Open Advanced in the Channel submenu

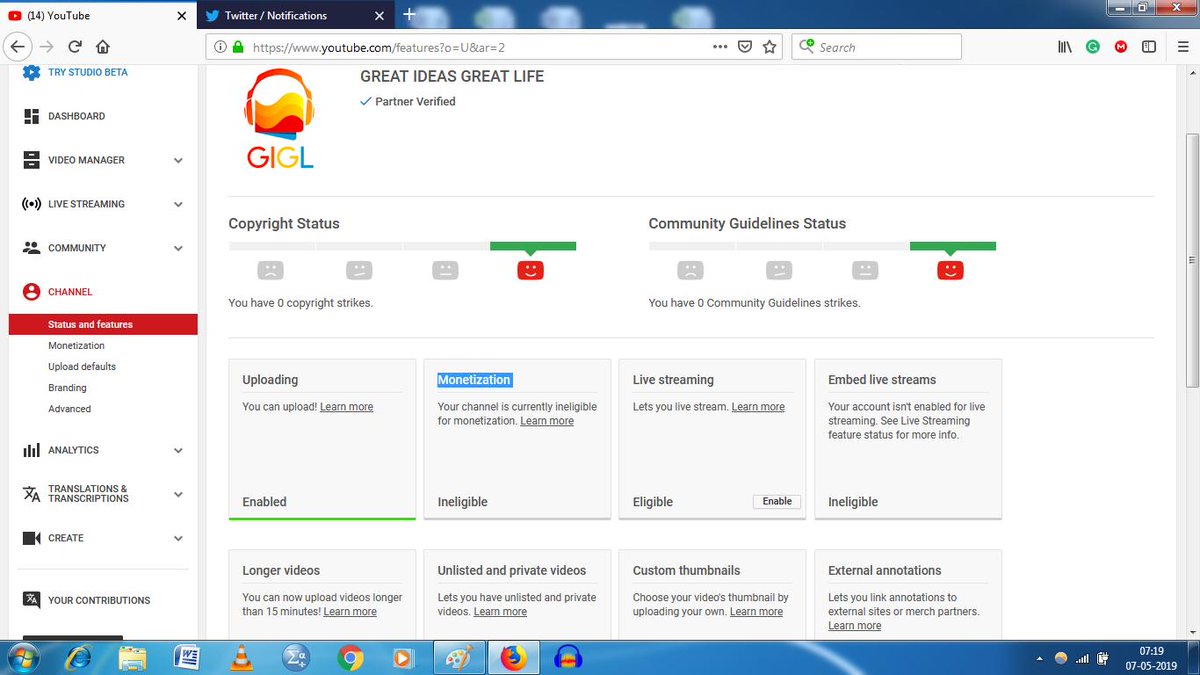pos(69,408)
